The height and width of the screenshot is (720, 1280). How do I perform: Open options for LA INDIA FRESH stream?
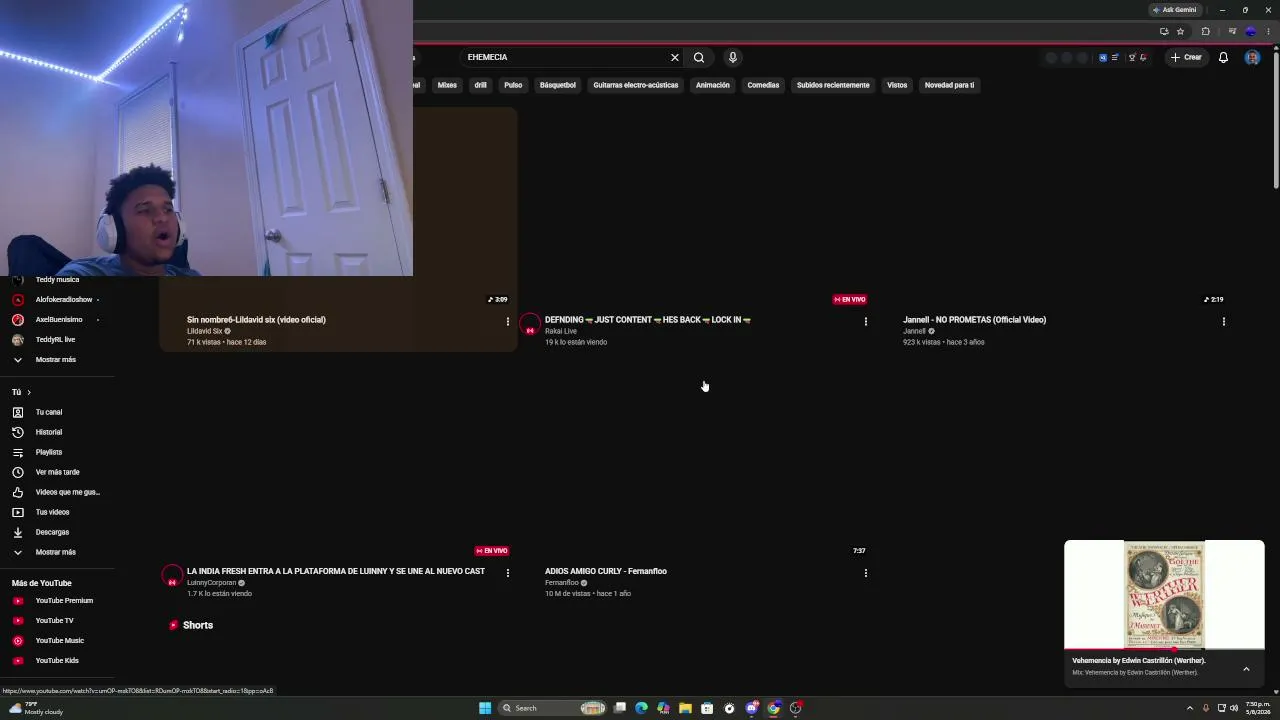pyautogui.click(x=508, y=573)
